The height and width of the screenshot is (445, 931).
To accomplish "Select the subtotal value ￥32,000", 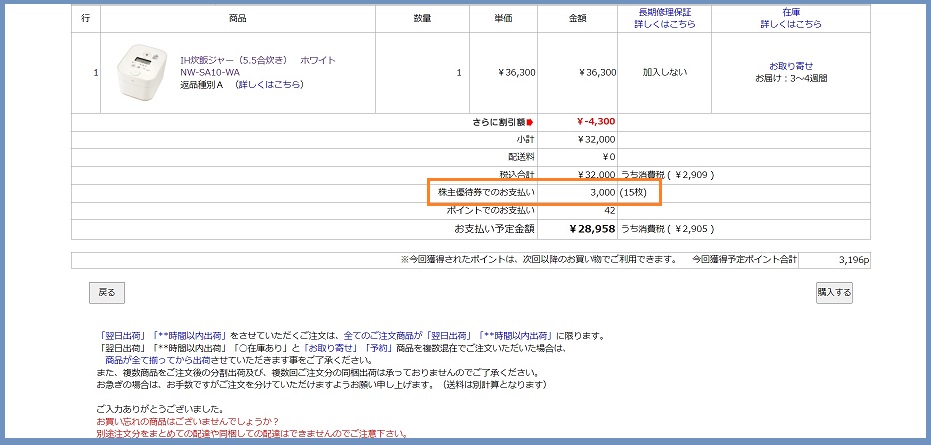I will point(597,140).
